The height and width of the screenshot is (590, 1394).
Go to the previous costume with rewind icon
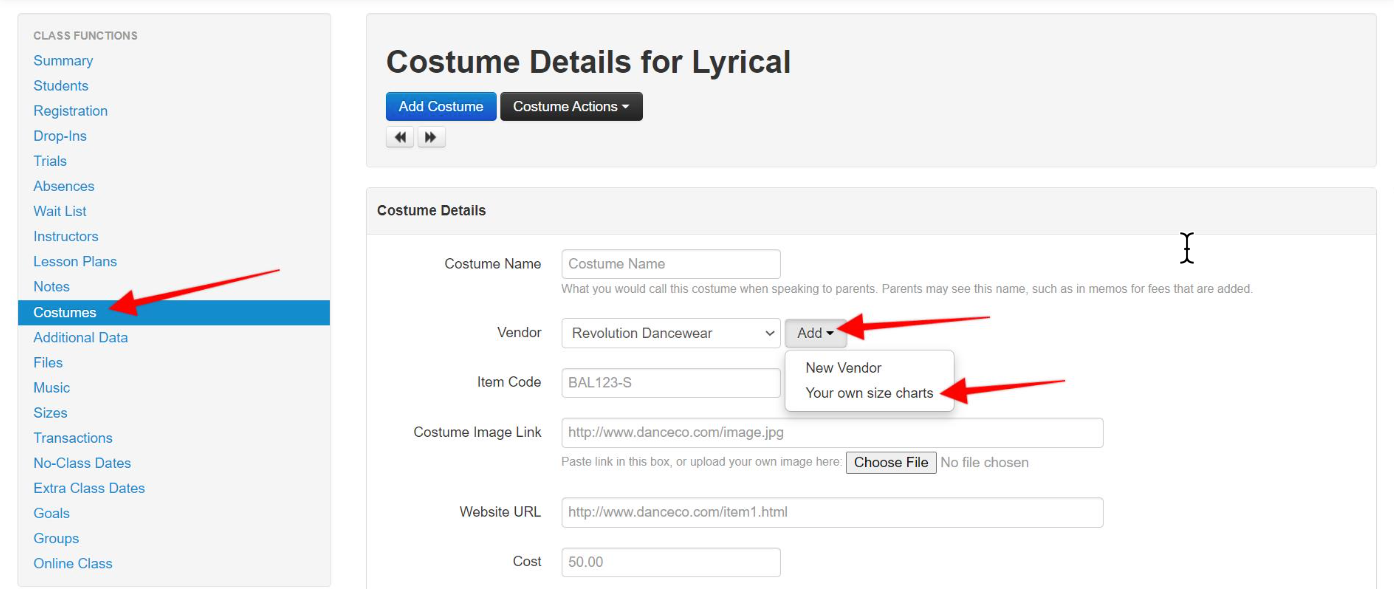400,137
